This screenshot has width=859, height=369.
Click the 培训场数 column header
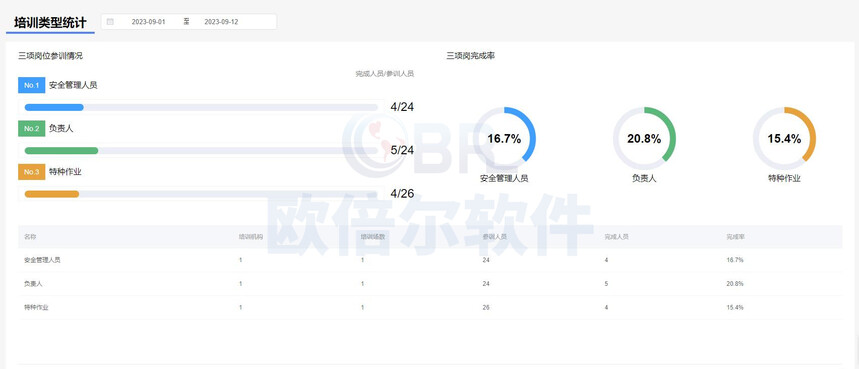tap(372, 237)
